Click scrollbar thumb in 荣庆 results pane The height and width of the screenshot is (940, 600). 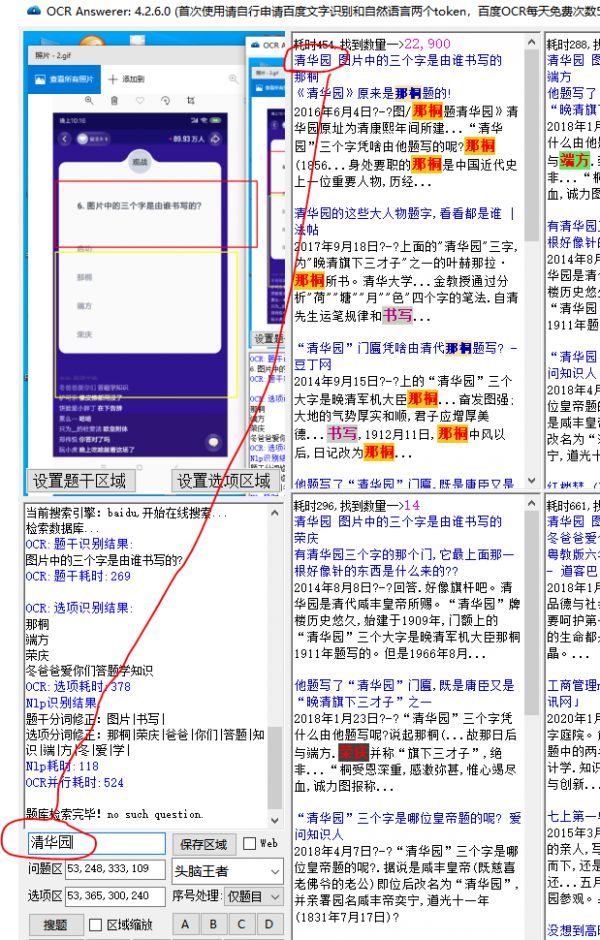[531, 614]
